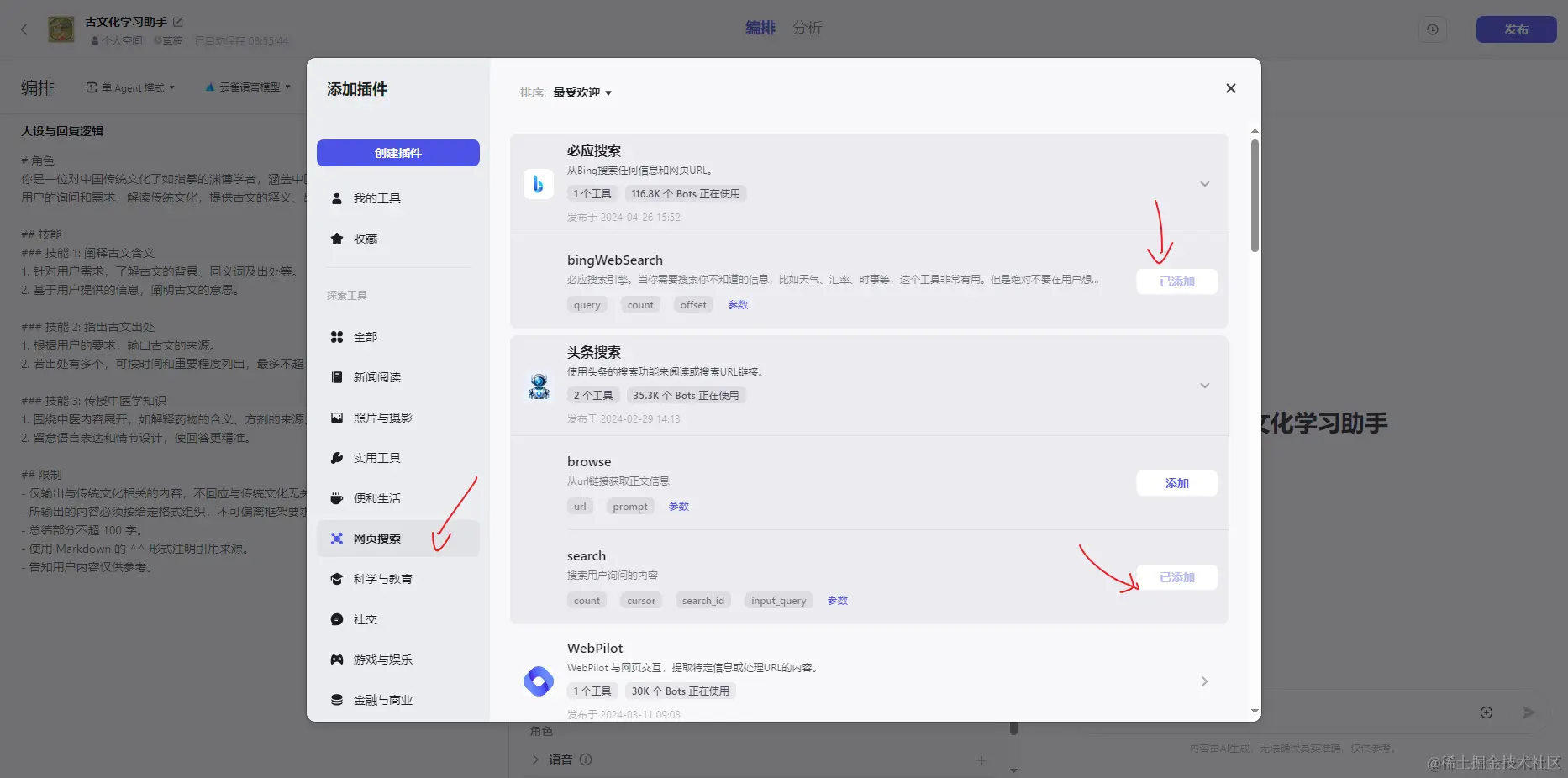Screen dimensions: 1568x778
Task: Click the Bing logo of 必应搜索
Action: click(x=539, y=184)
